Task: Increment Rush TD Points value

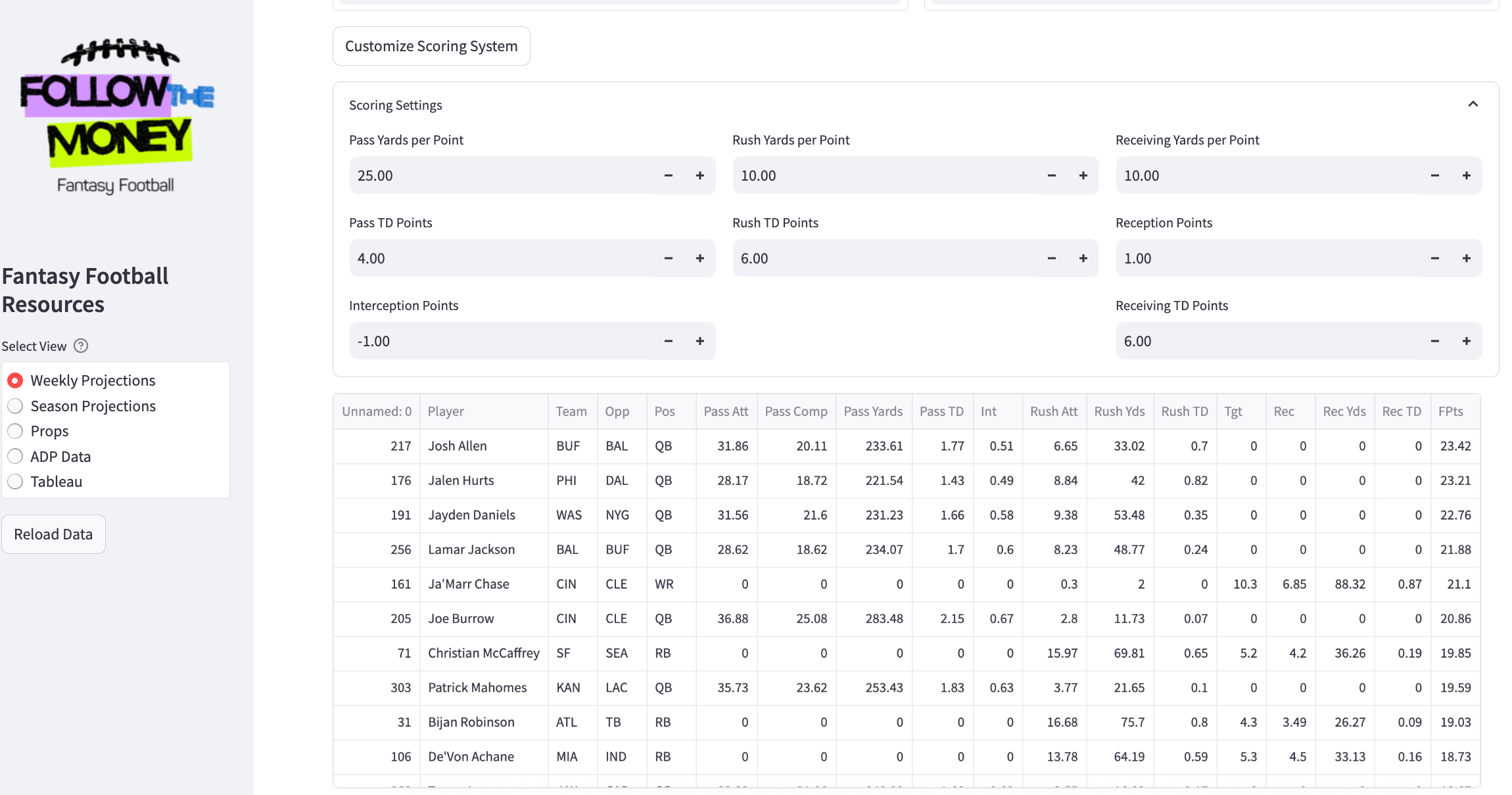Action: [x=1083, y=258]
